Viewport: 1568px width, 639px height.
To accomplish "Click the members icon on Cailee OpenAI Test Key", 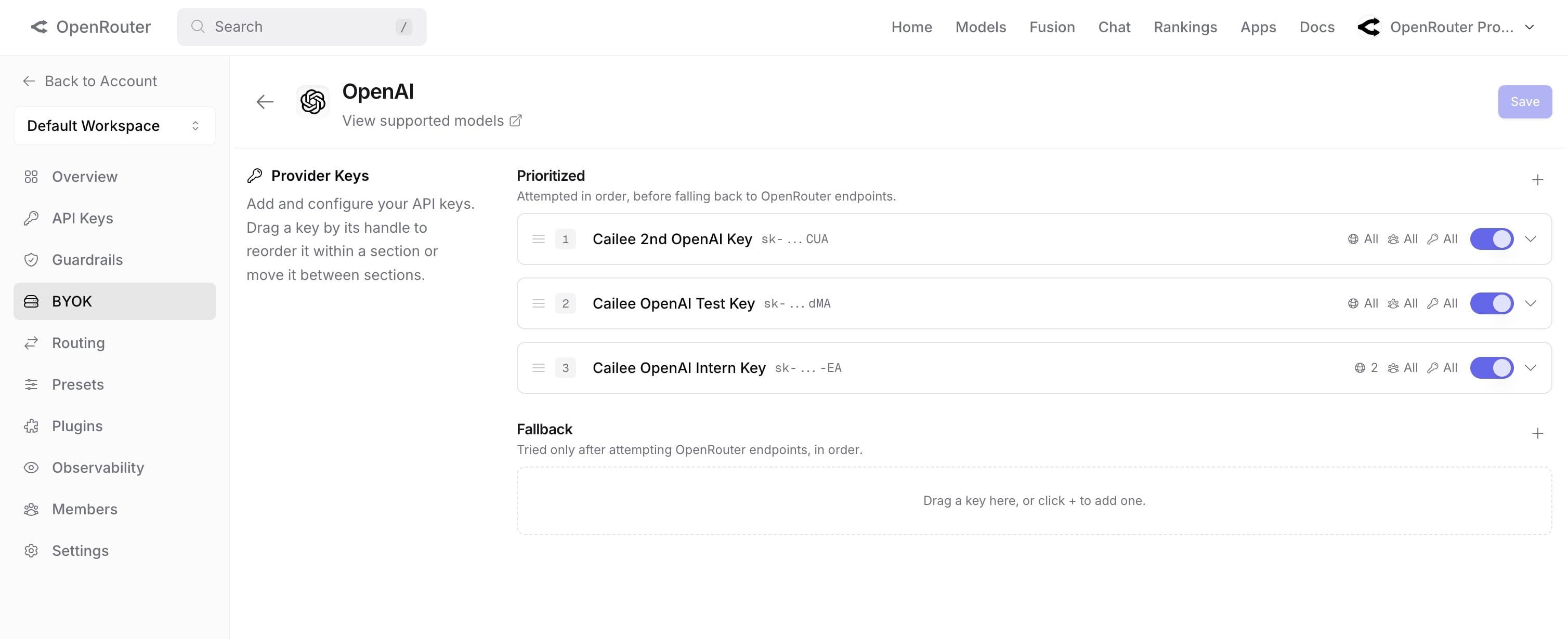I will point(1393,303).
